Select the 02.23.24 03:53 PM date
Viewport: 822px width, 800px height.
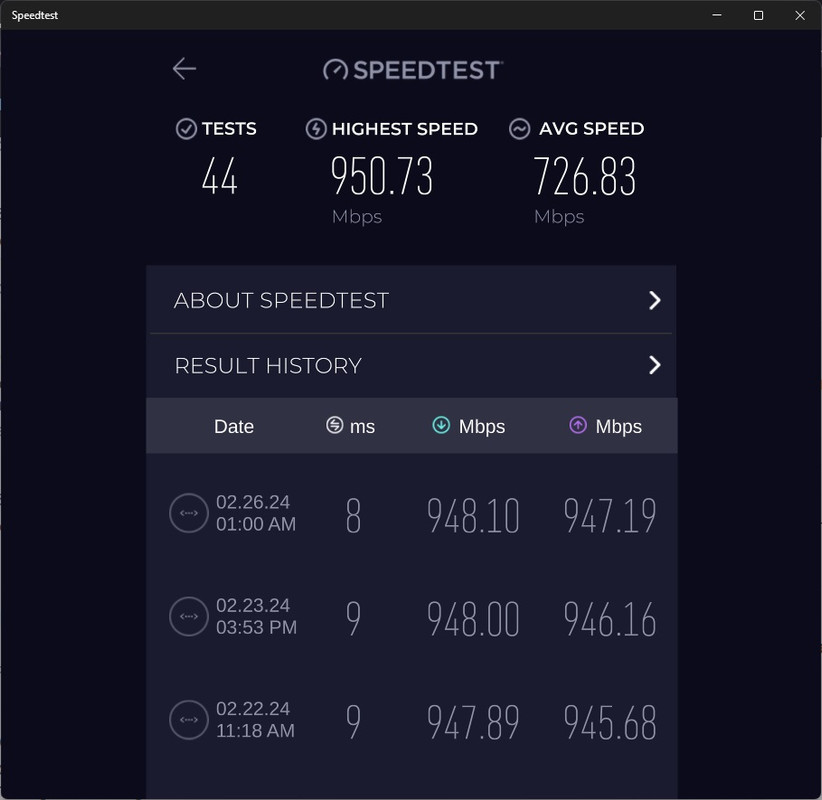pyautogui.click(x=256, y=616)
